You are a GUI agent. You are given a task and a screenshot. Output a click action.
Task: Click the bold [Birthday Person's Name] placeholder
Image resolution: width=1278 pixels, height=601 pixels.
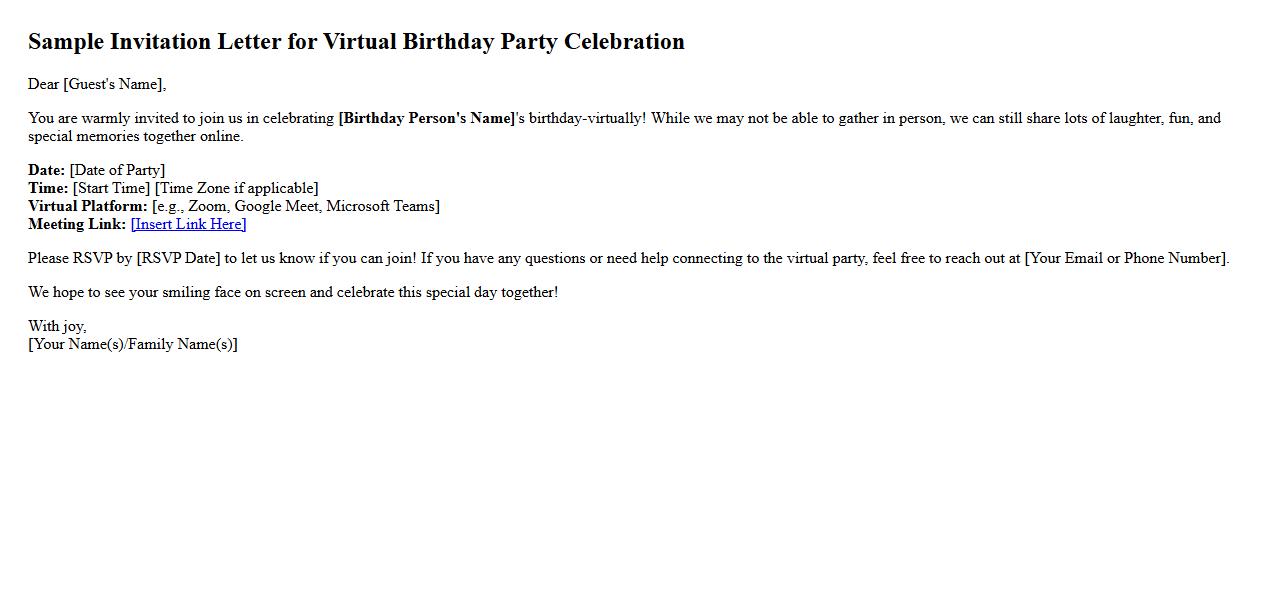(x=427, y=118)
